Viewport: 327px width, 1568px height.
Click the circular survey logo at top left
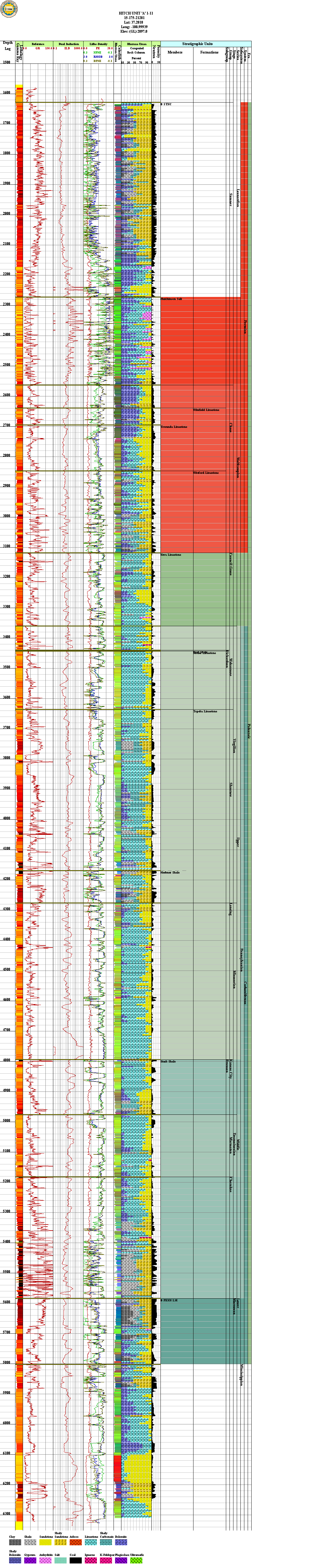tap(9, 9)
